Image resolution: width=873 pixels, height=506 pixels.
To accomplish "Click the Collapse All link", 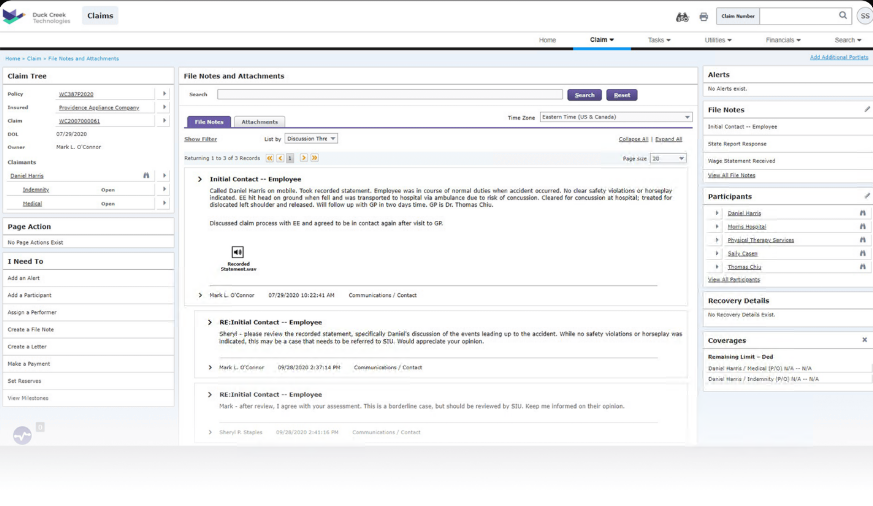I will [633, 139].
